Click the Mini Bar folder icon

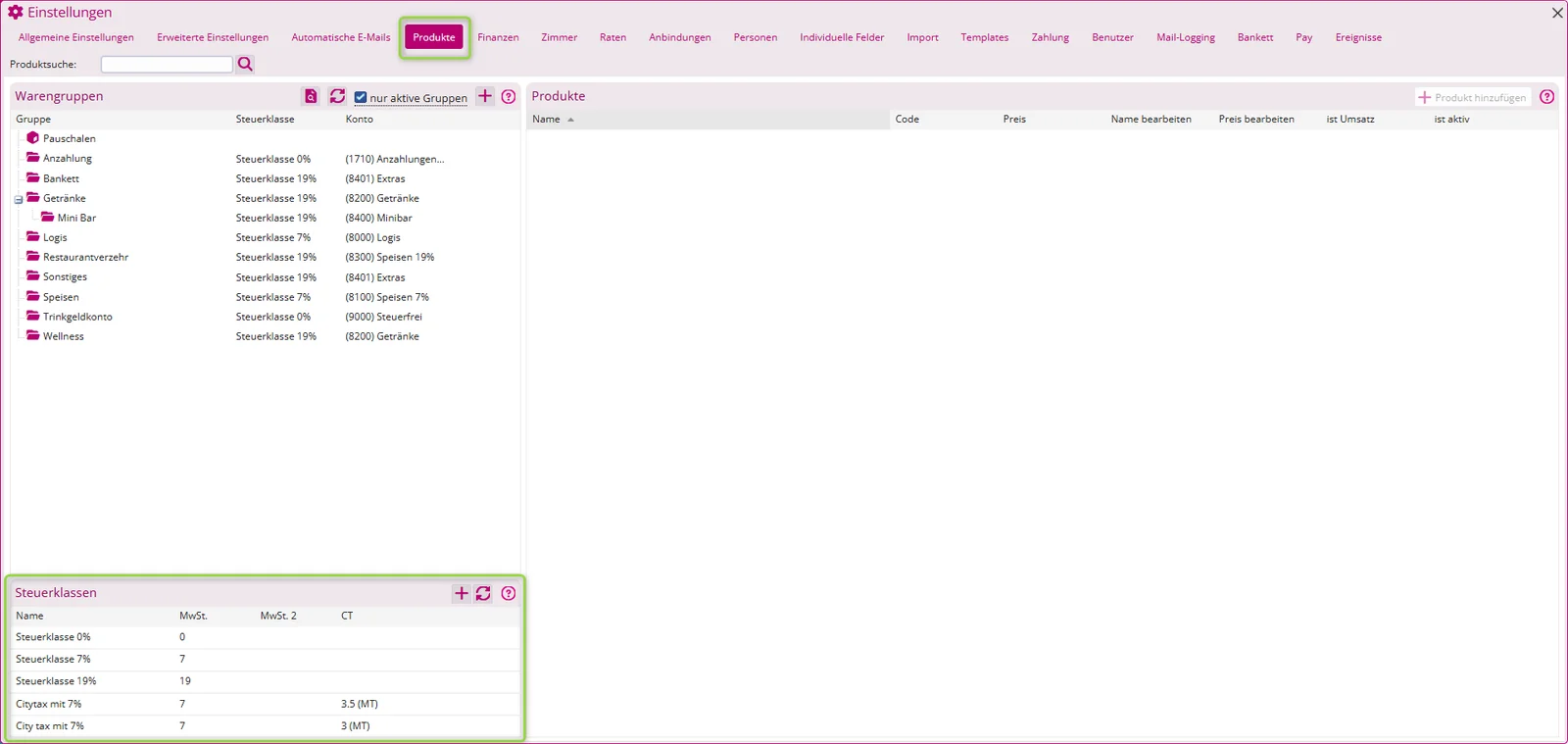[x=47, y=218]
